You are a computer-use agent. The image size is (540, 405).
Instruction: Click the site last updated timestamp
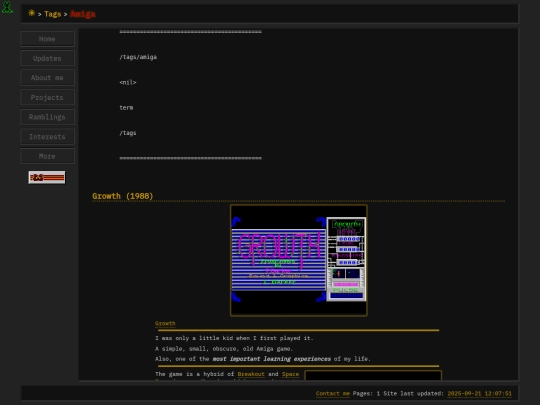coord(479,393)
